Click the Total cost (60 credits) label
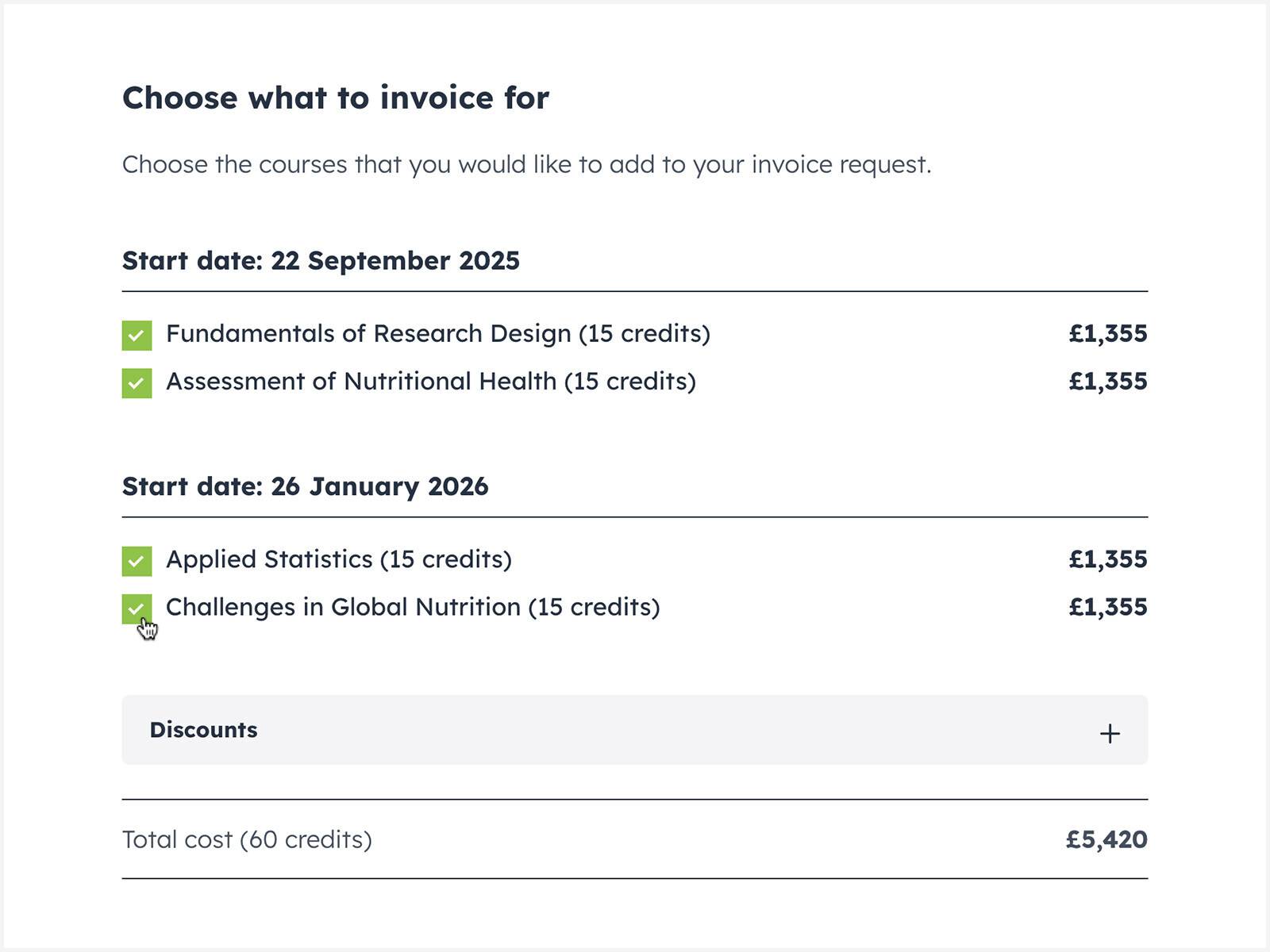The height and width of the screenshot is (952, 1270). pyautogui.click(x=247, y=839)
